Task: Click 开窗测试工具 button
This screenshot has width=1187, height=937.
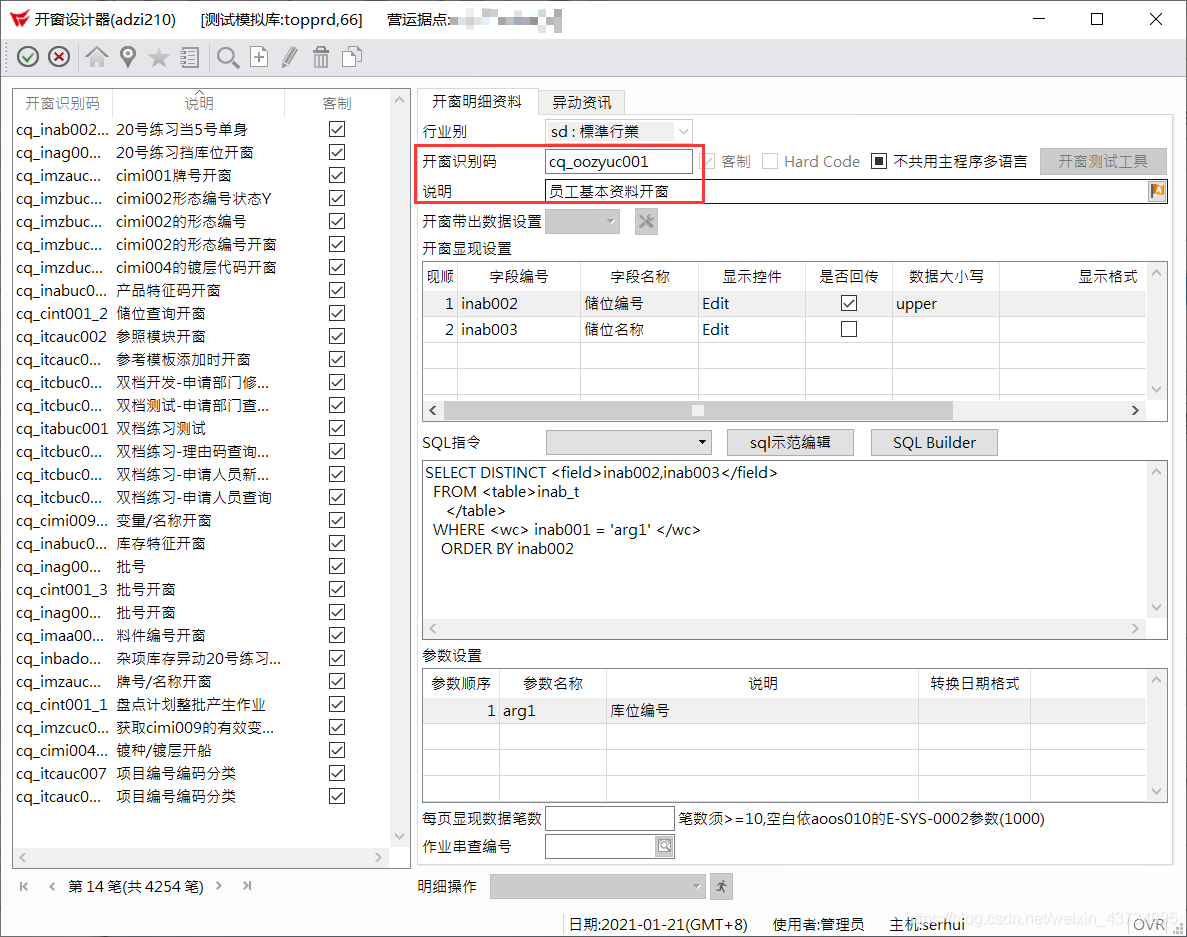Action: (x=1103, y=161)
